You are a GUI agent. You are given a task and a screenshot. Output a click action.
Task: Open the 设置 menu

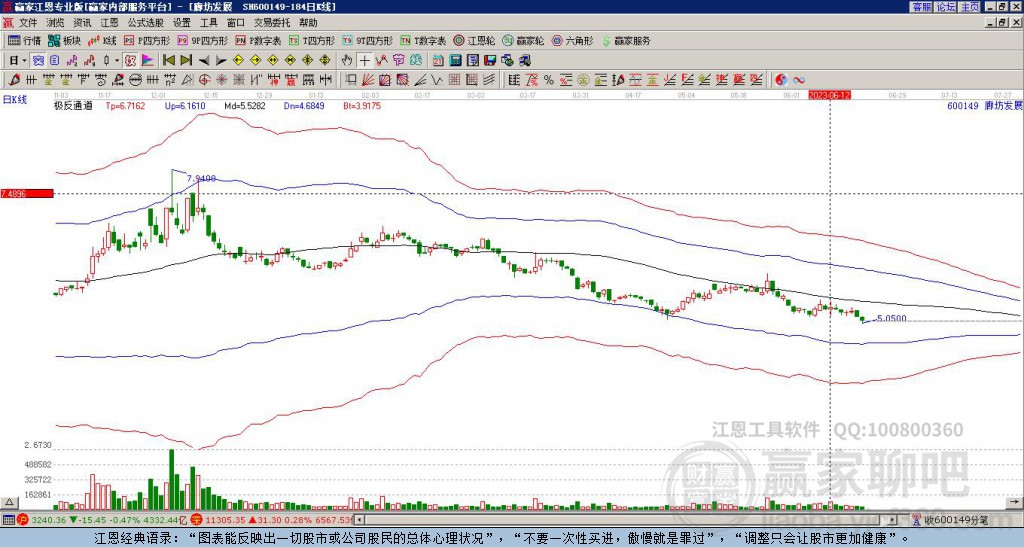tap(182, 23)
